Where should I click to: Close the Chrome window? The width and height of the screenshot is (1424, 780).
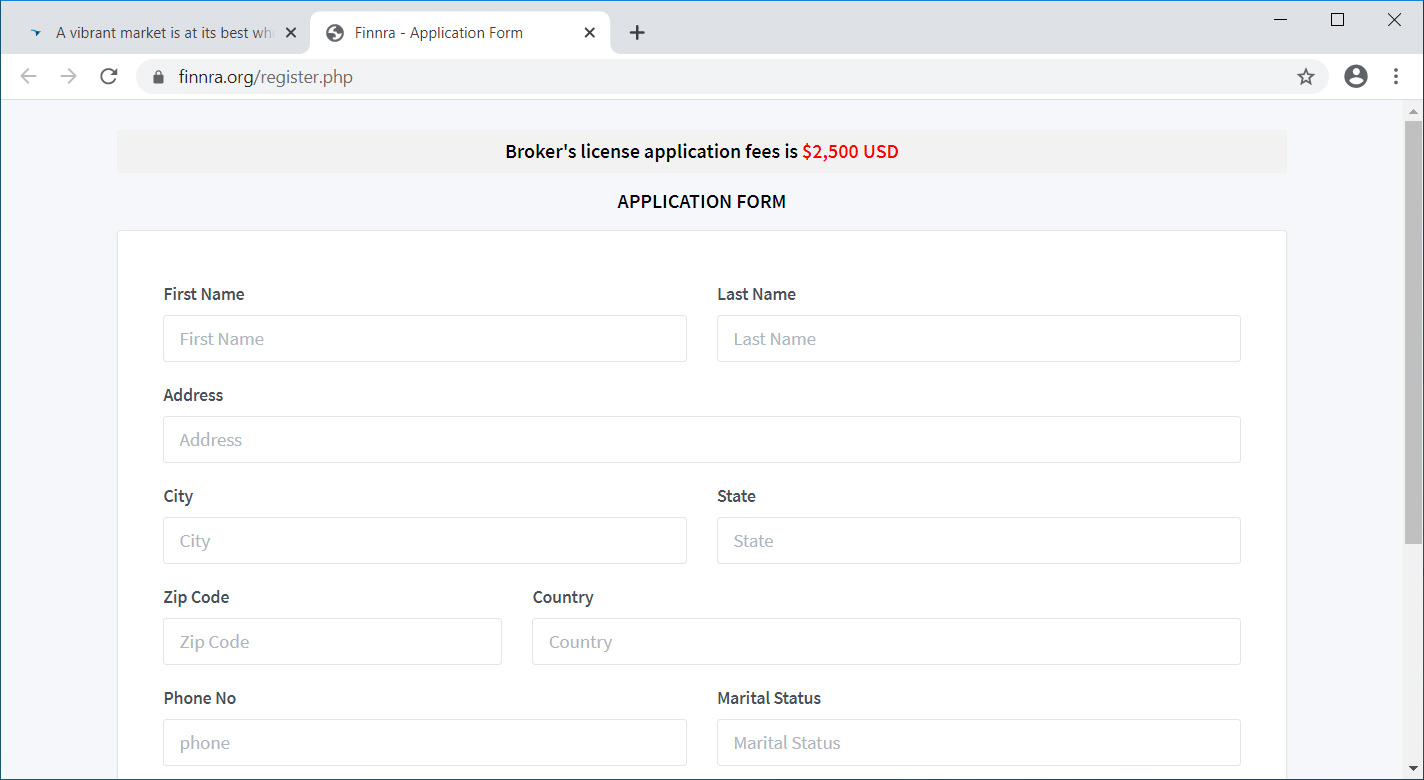click(x=1394, y=20)
